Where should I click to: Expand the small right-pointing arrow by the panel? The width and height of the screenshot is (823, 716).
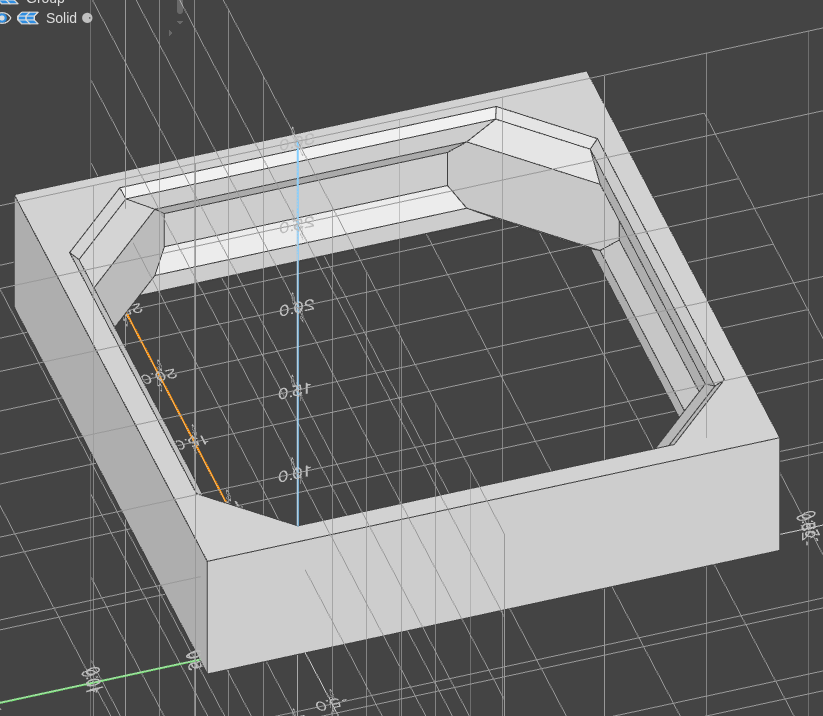pos(170,32)
